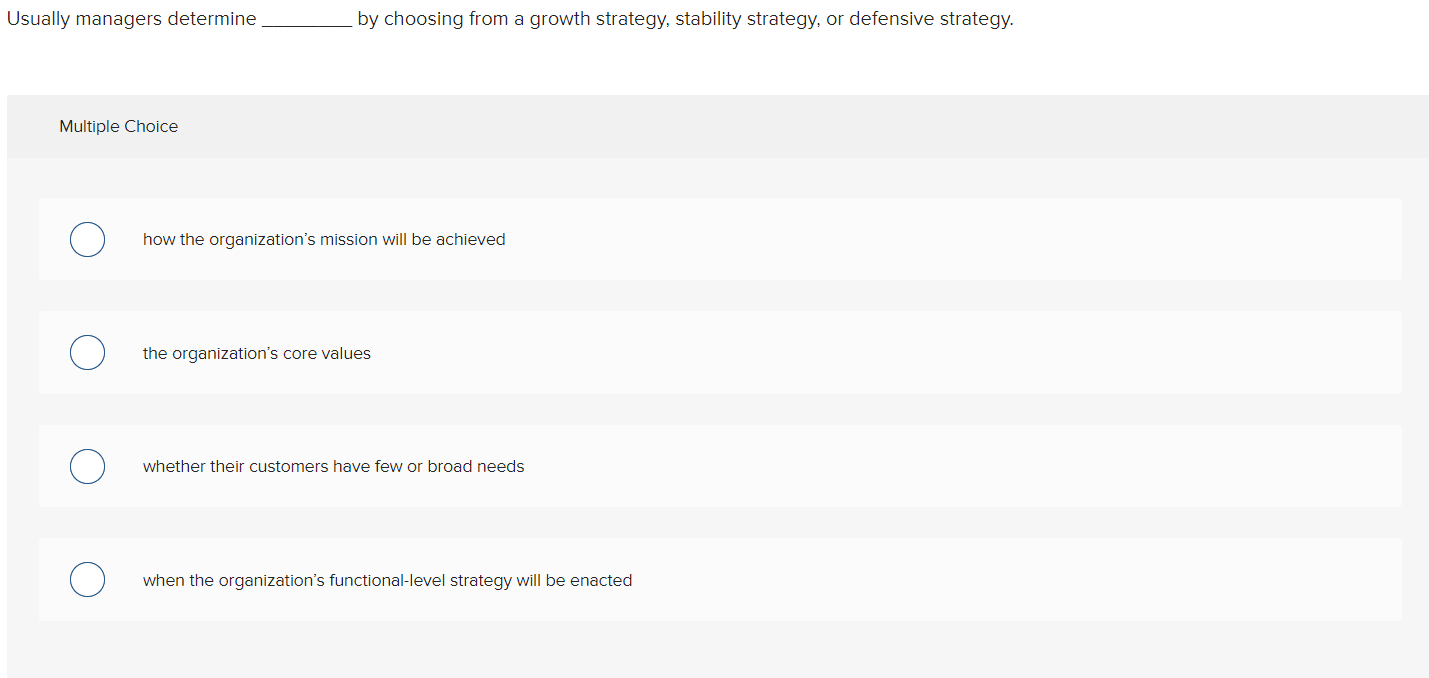
Task: Click the 'few or broad needs' answer text
Action: coord(334,466)
